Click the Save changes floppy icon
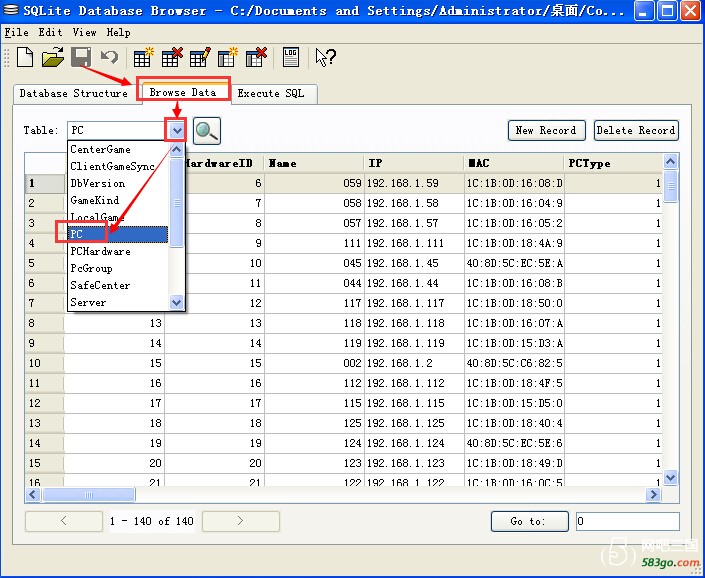Image resolution: width=705 pixels, height=578 pixels. coord(81,57)
